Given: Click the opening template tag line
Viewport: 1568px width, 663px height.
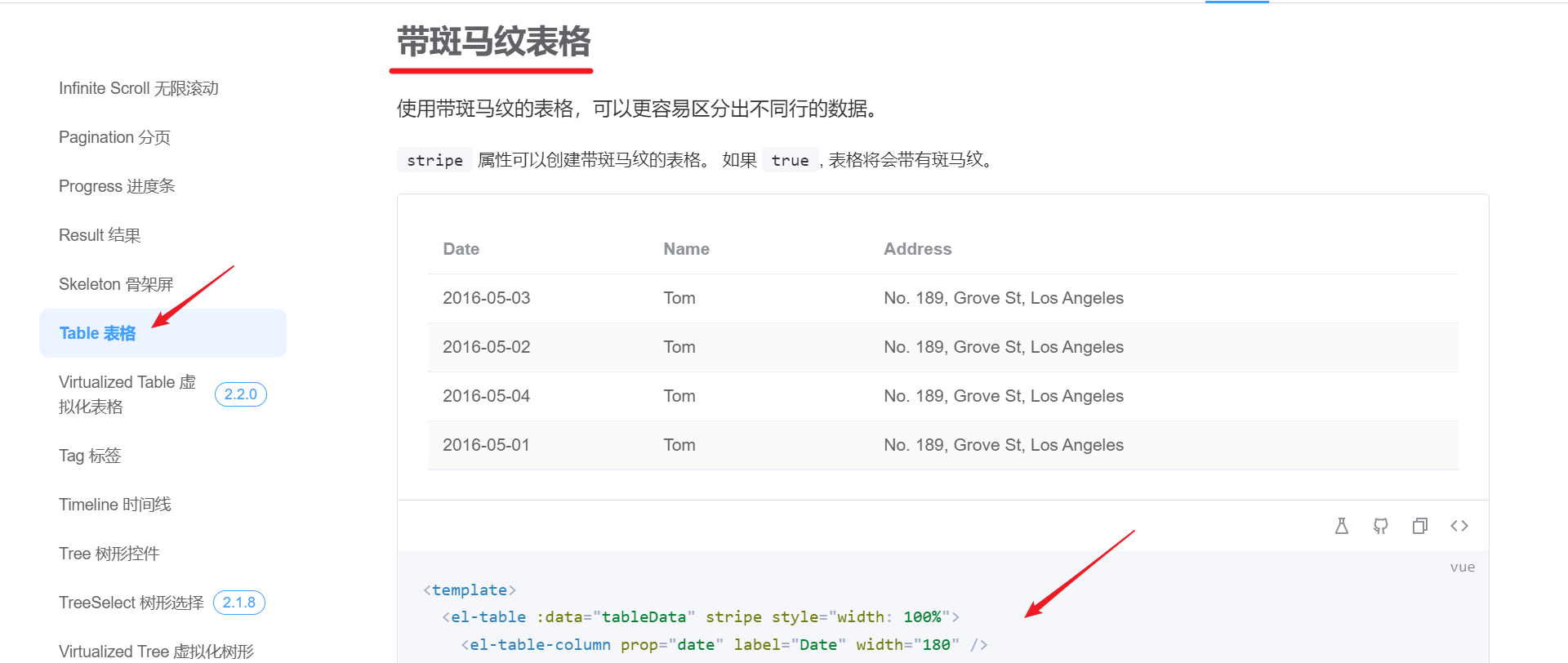Looking at the screenshot, I should (x=470, y=590).
